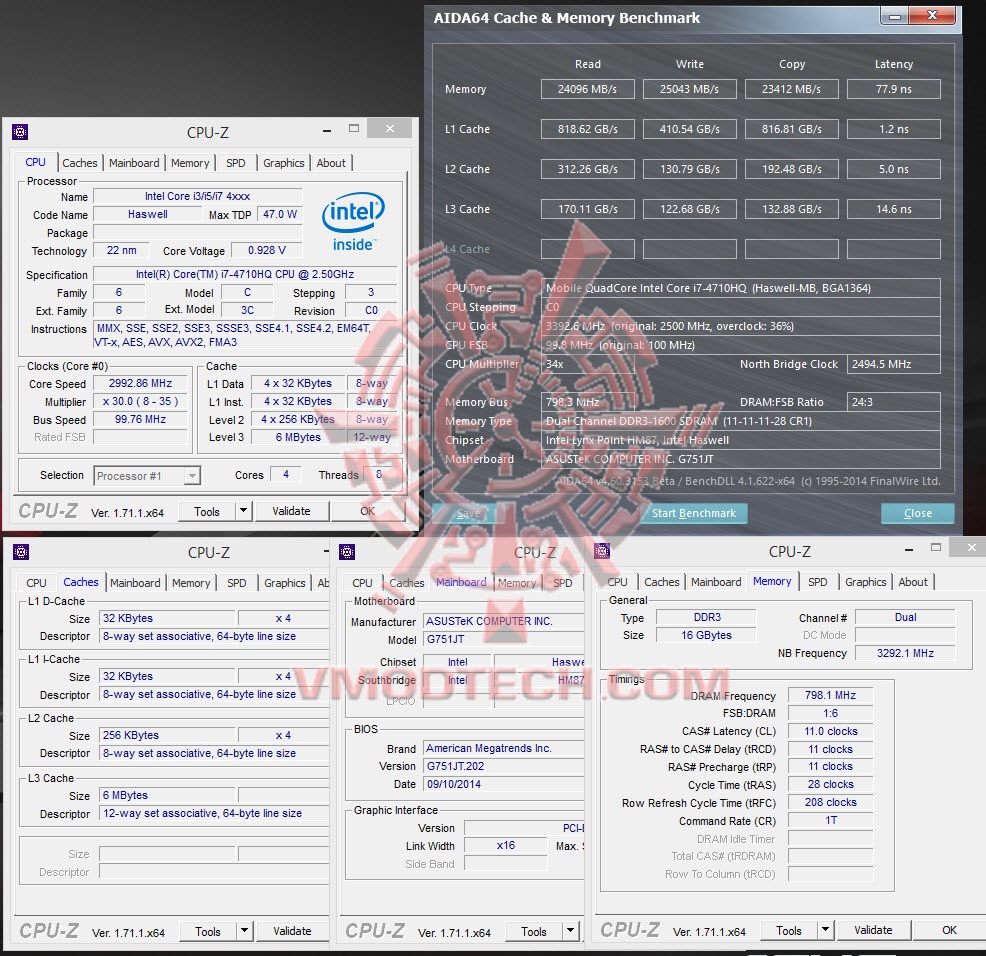Minimize the AIDA64 benchmark window
Screen dimensions: 986x956
pos(894,16)
